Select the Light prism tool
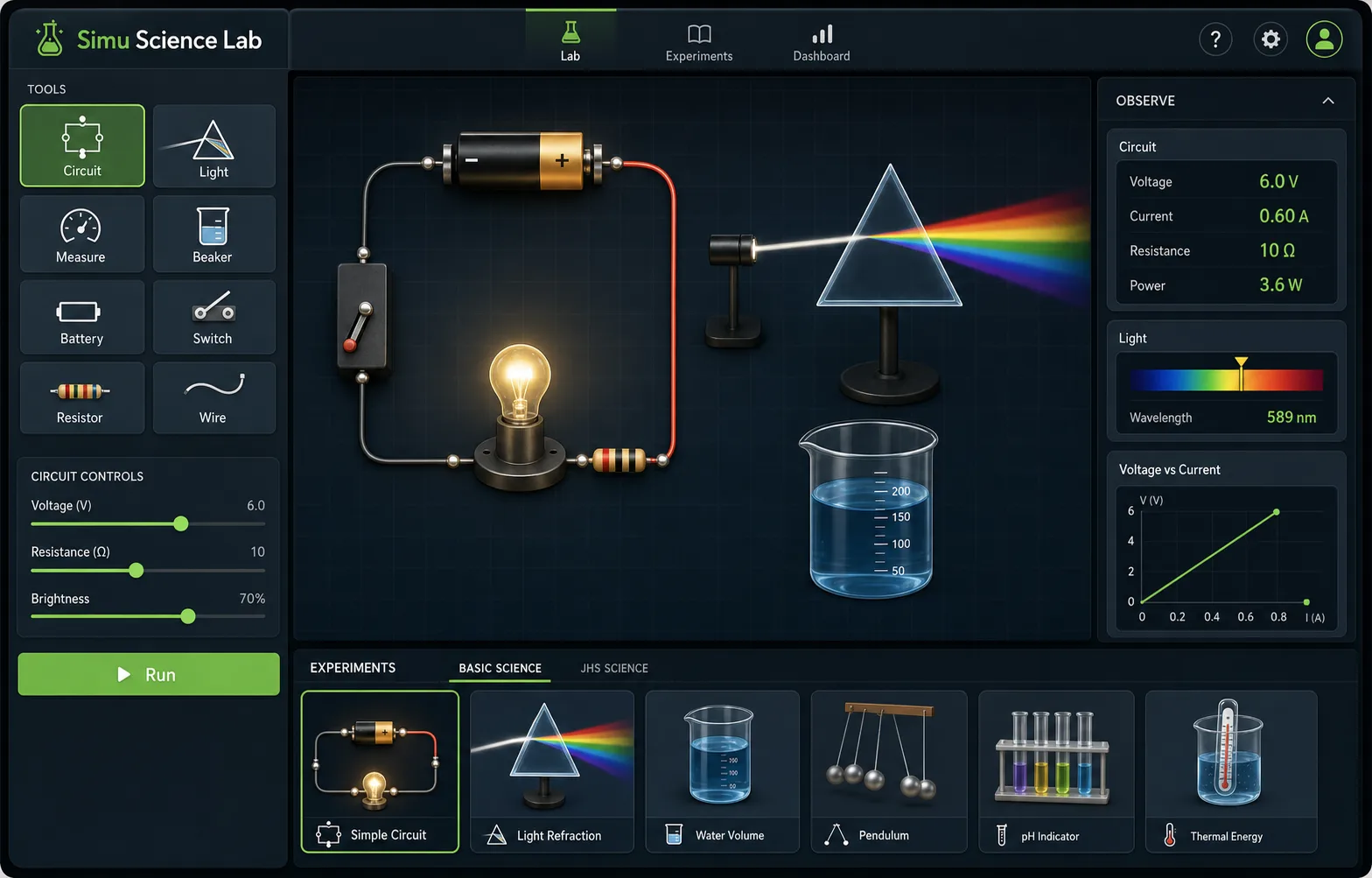The image size is (1372, 878). pos(214,145)
